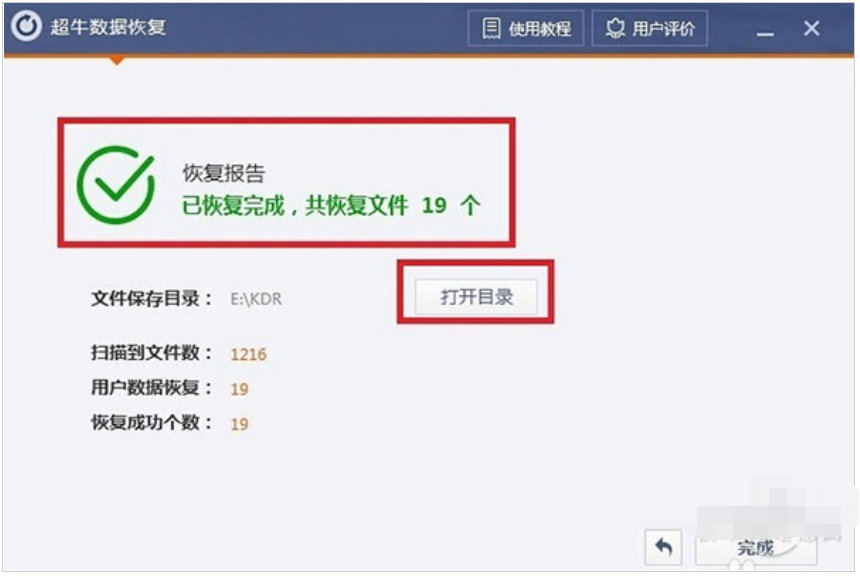Click the green recovery-complete checkmark icon
The width and height of the screenshot is (860, 576).
click(116, 184)
